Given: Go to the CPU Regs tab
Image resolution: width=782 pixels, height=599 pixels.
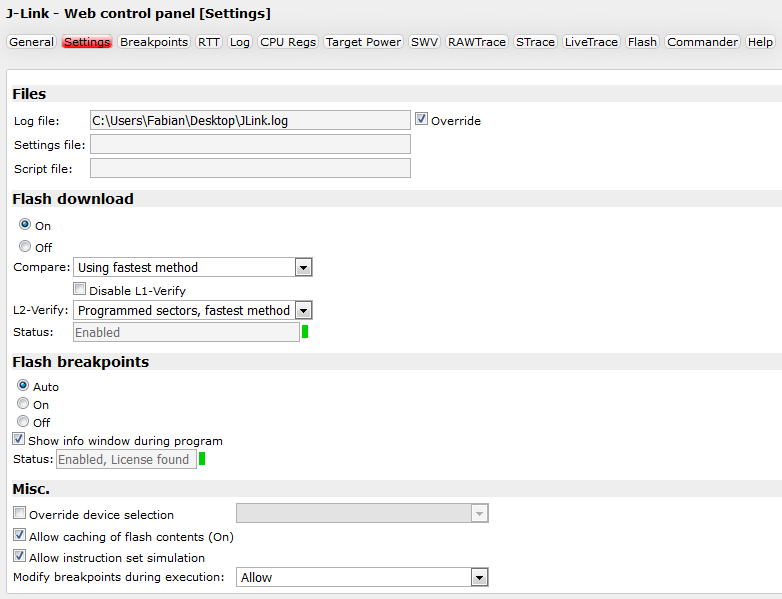Looking at the screenshot, I should [x=288, y=42].
